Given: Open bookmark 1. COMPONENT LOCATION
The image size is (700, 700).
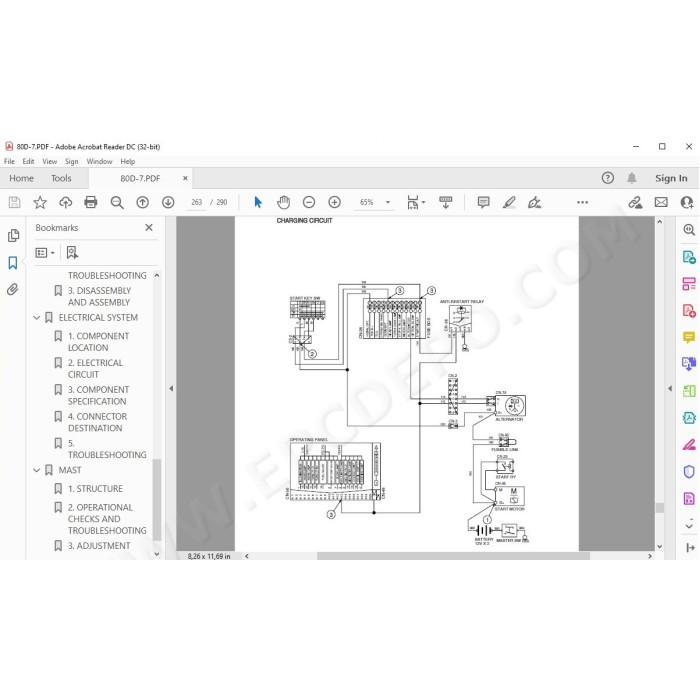Looking at the screenshot, I should [x=98, y=342].
